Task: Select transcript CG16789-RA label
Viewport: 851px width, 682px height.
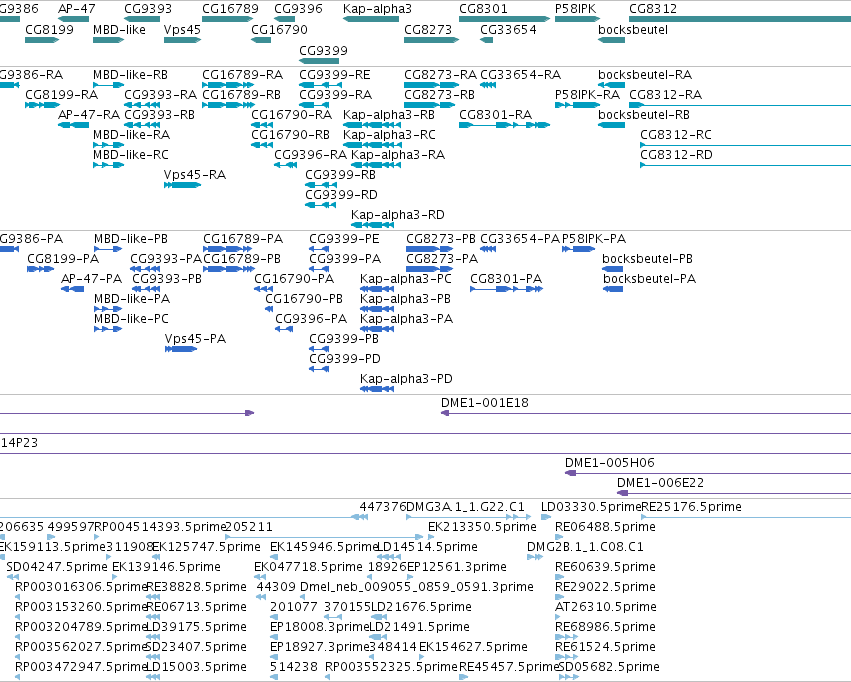Action: [243, 74]
